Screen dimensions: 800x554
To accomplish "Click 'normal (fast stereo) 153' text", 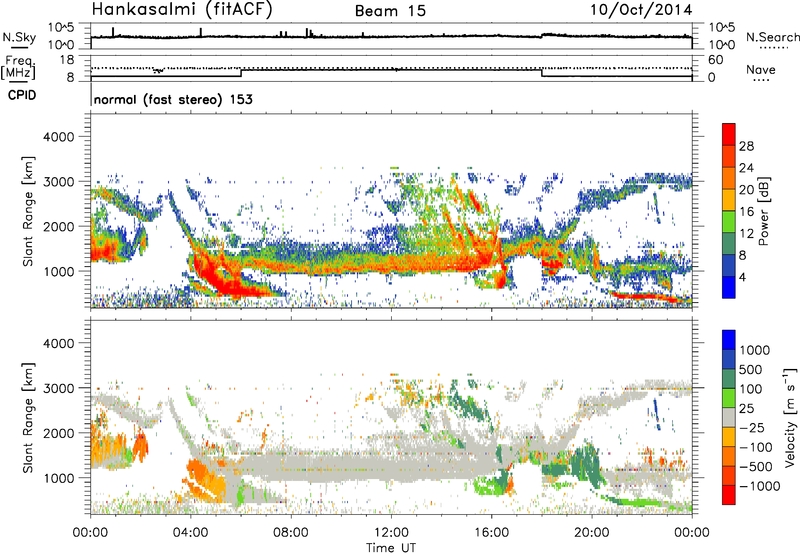I will 173,99.
